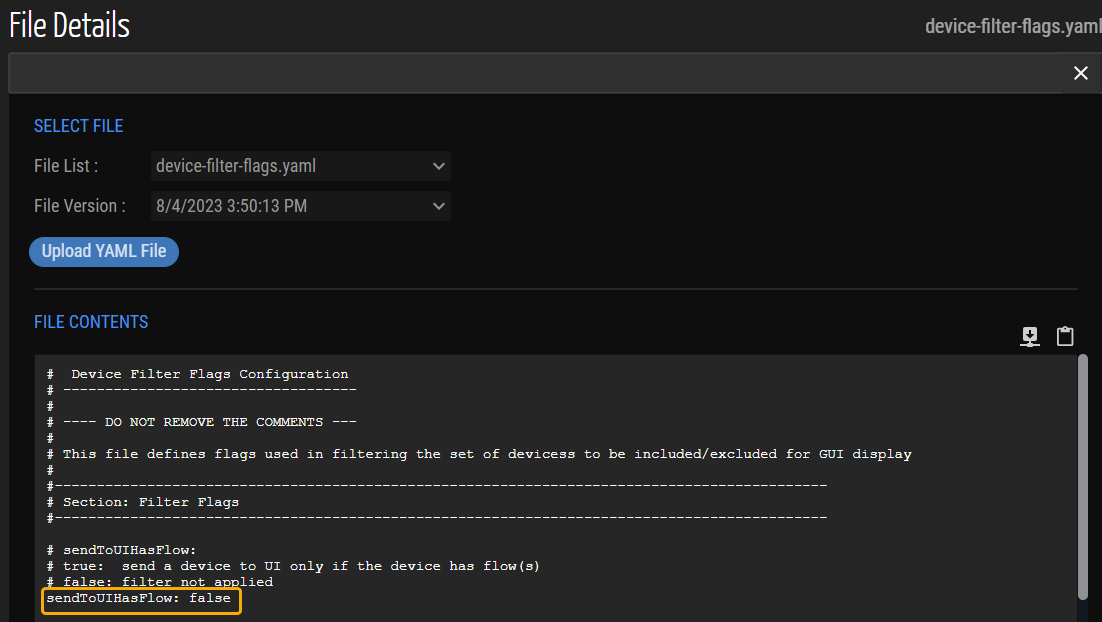Click the 'DO NOT REMOVE THE COMMENTS' line
This screenshot has height=622, width=1102.
coord(202,422)
